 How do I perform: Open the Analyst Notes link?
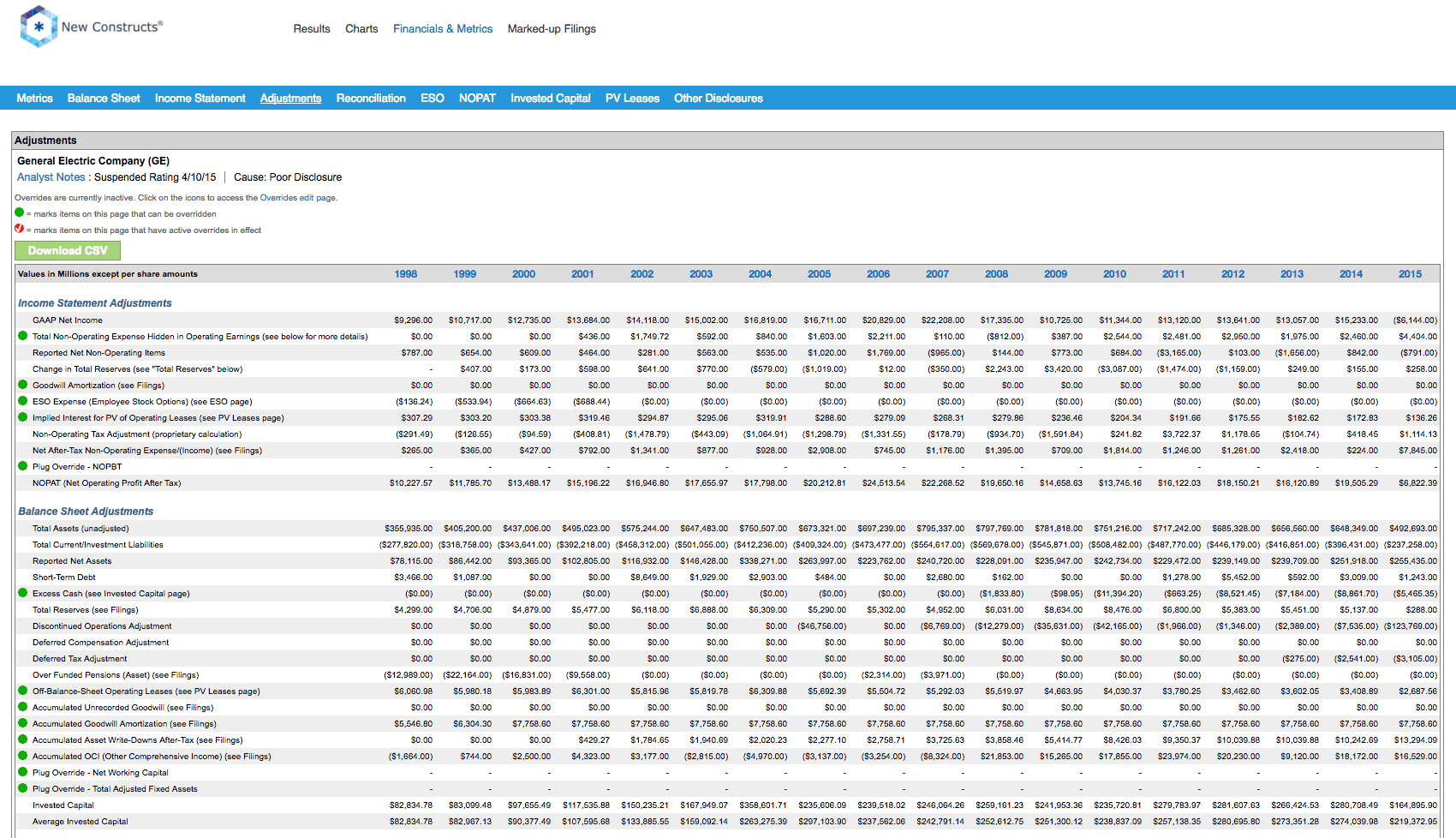point(51,177)
